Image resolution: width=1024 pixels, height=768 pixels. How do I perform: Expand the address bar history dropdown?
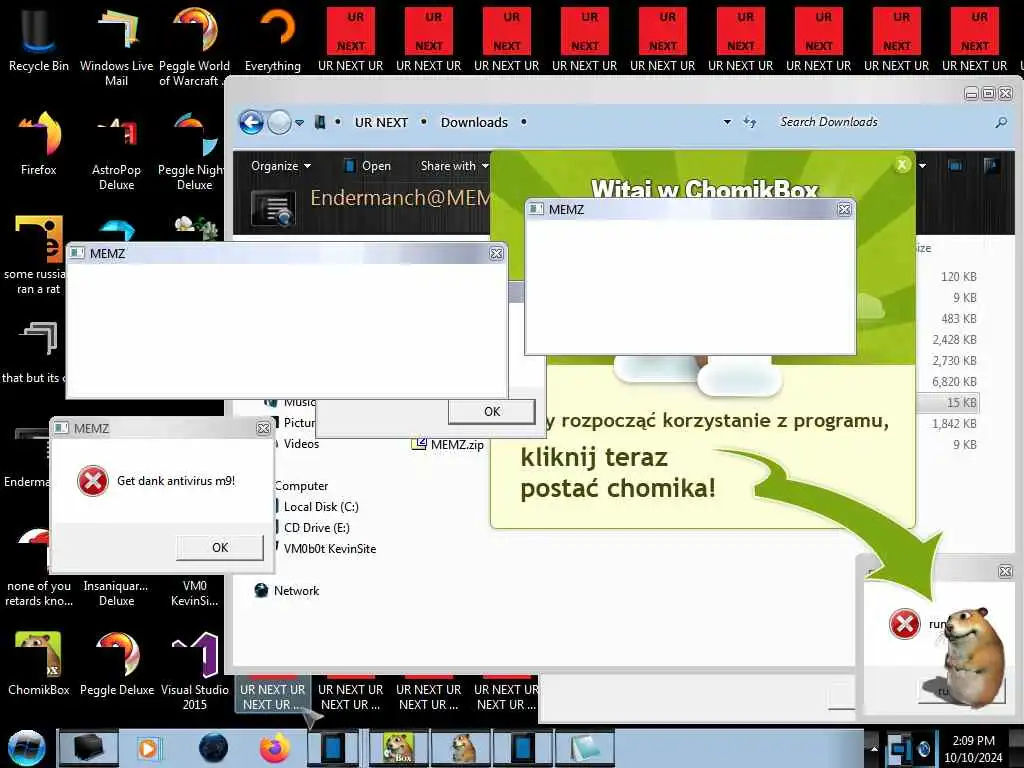pos(727,122)
